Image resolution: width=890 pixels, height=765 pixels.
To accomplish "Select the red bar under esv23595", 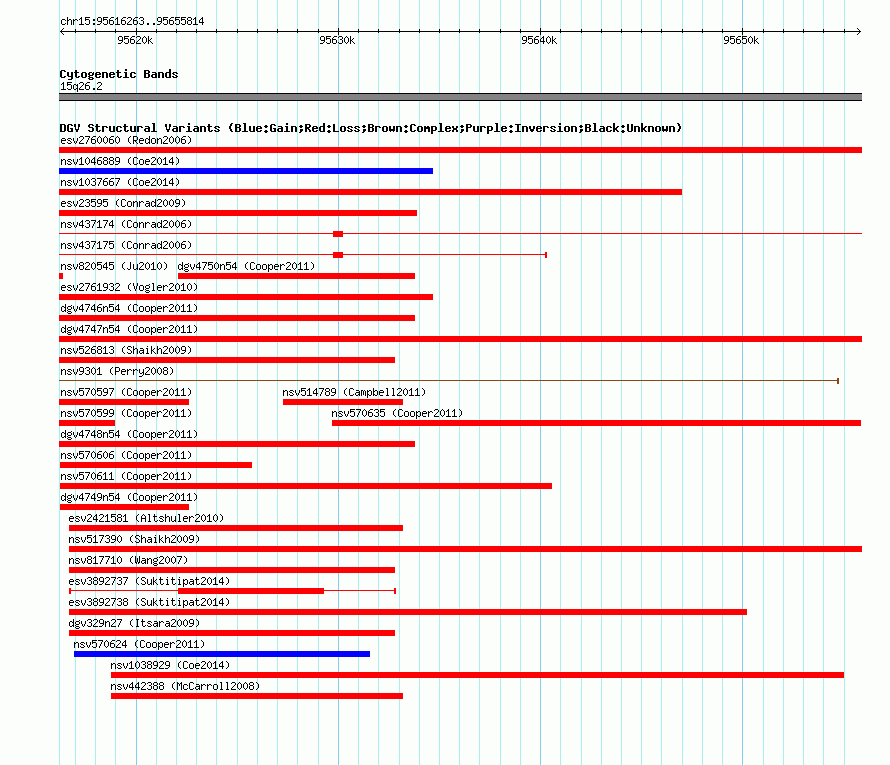I will coord(238,213).
